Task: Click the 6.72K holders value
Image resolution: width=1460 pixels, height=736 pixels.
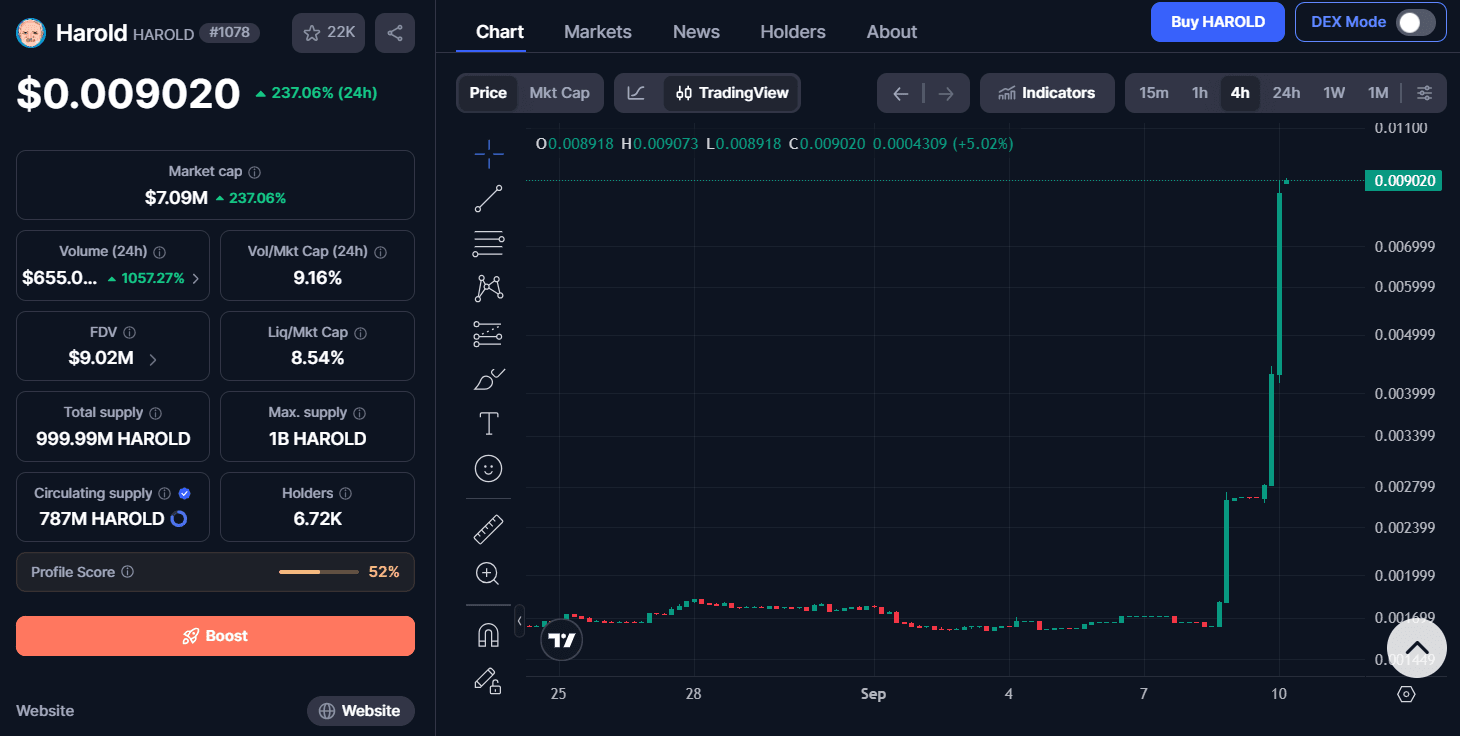Action: point(317,519)
